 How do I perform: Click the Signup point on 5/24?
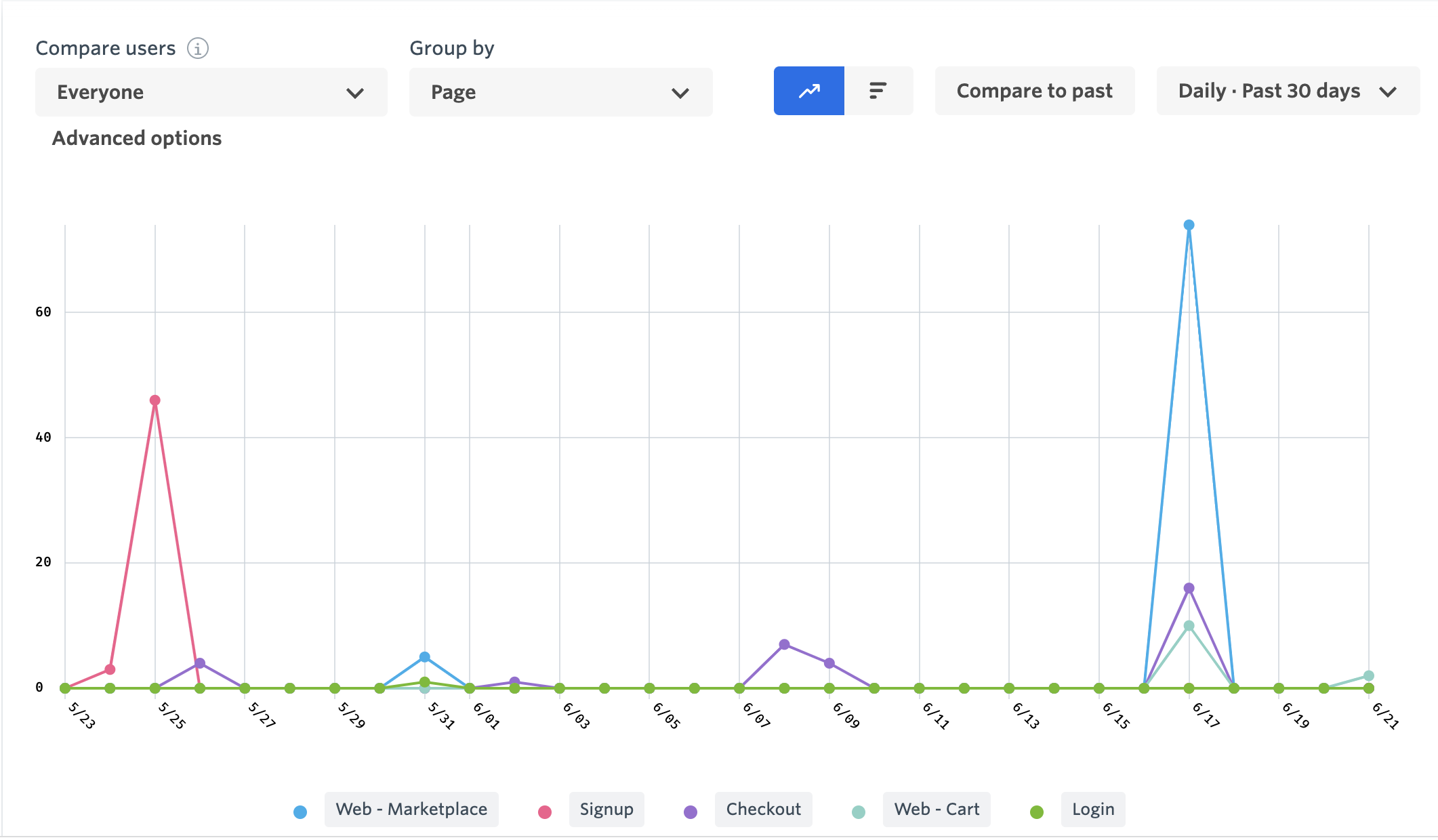click(110, 669)
